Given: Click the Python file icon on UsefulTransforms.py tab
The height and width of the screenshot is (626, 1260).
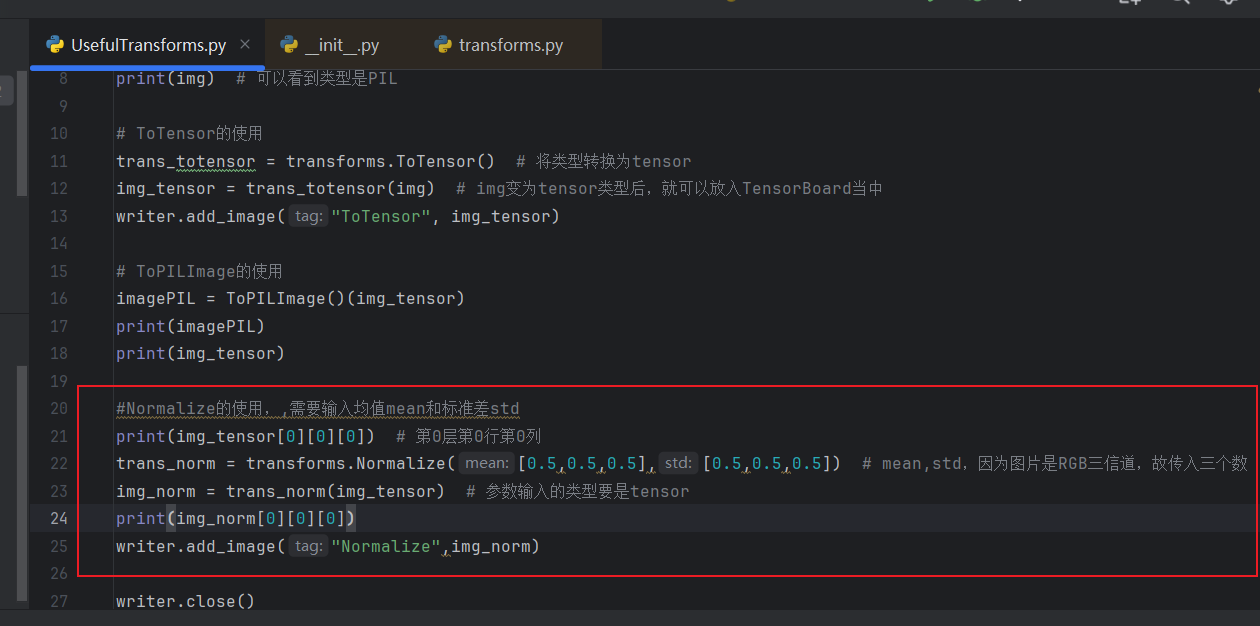Looking at the screenshot, I should (55, 45).
